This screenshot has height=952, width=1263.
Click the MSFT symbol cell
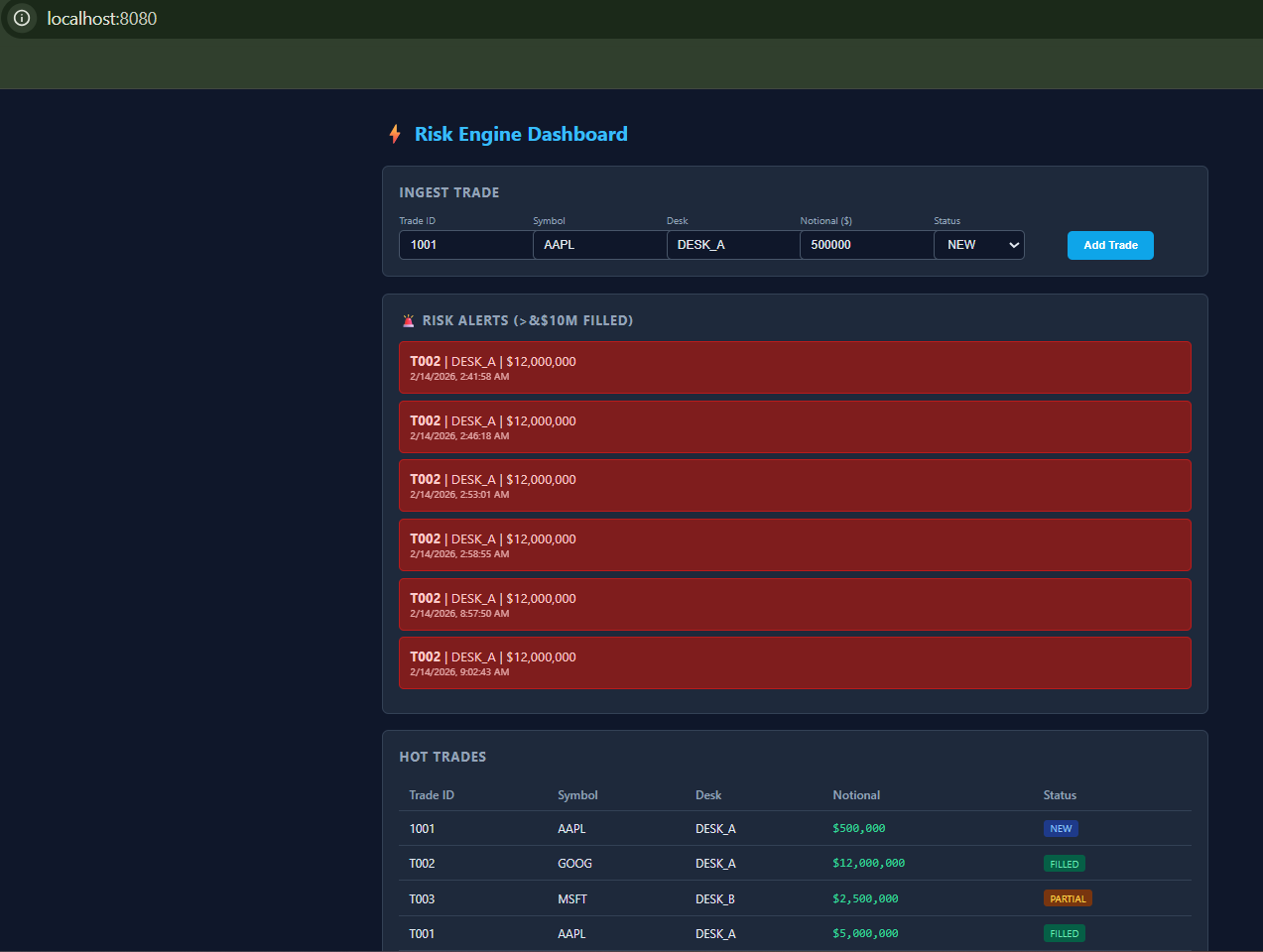(x=572, y=899)
